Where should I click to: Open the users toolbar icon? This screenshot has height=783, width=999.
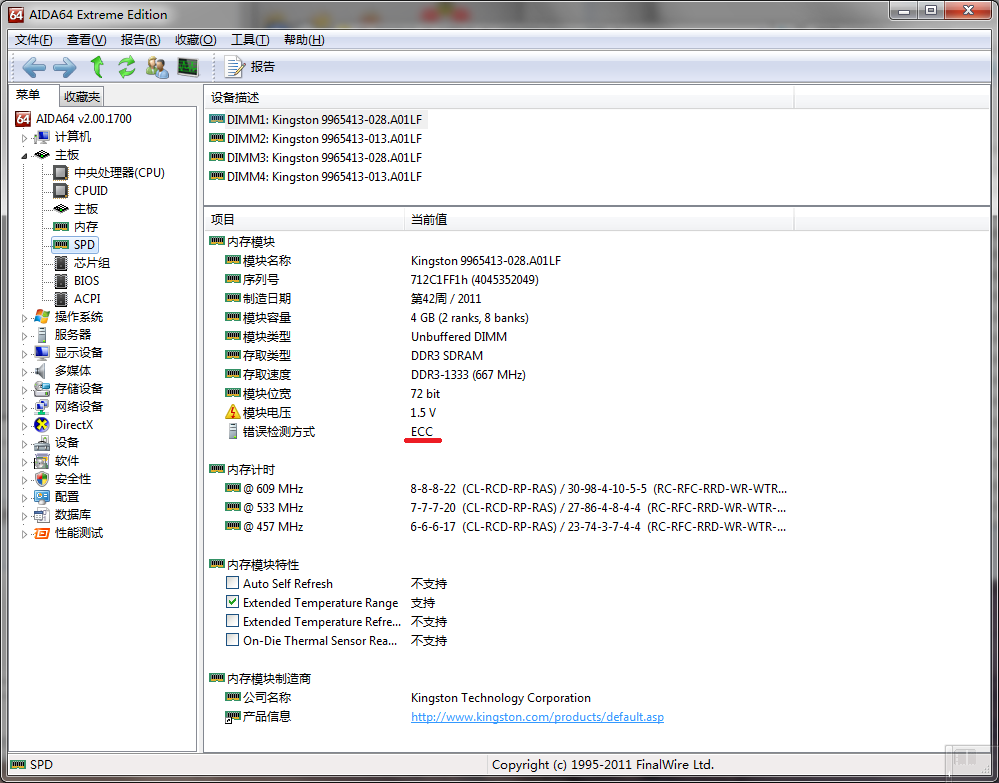[157, 67]
